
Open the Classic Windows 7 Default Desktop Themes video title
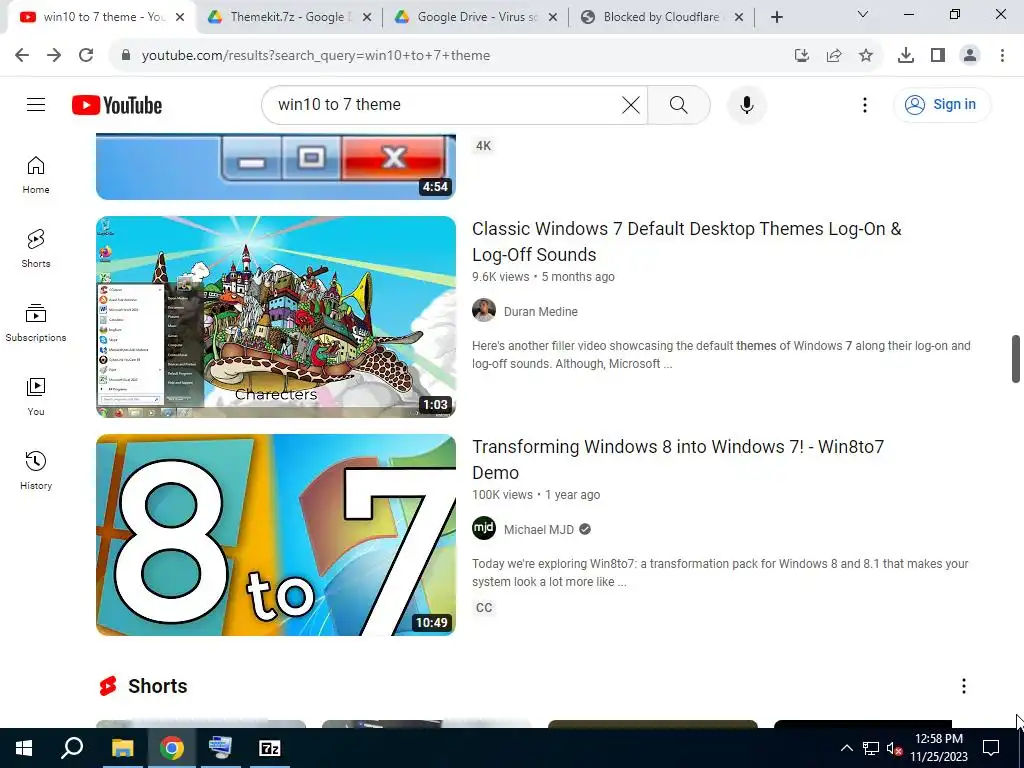click(686, 241)
